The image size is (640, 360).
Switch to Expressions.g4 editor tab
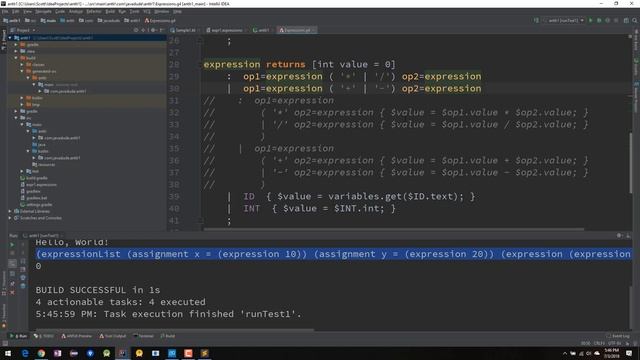pos(298,30)
